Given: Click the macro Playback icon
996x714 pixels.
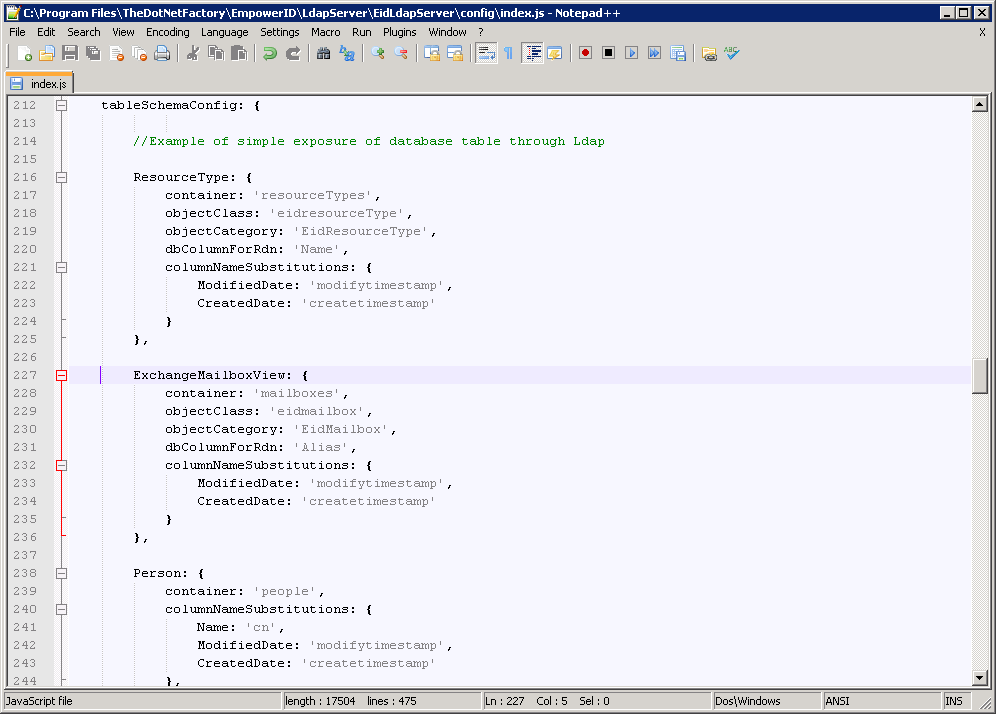Looking at the screenshot, I should click(x=631, y=53).
